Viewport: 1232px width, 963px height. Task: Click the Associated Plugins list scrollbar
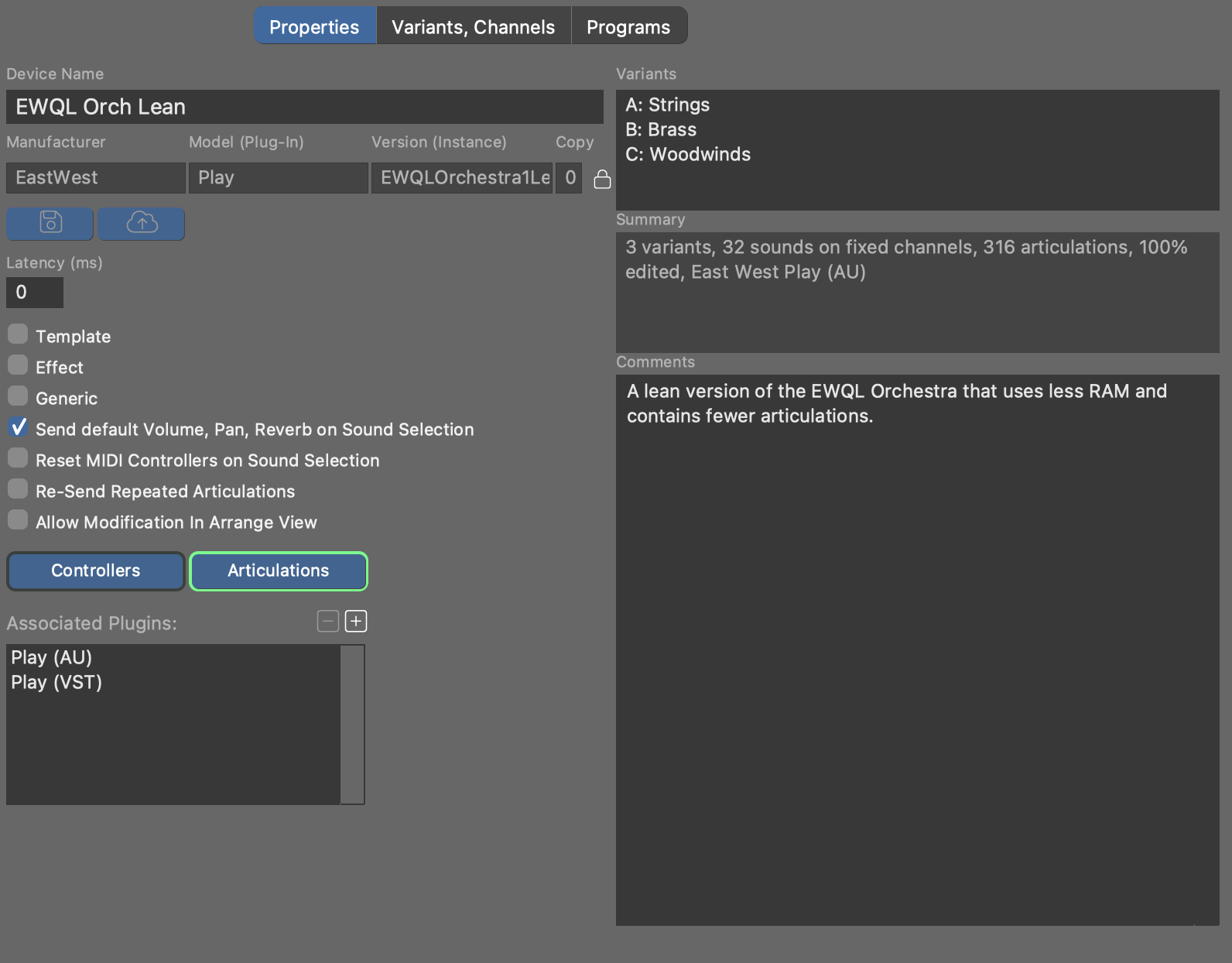[352, 724]
